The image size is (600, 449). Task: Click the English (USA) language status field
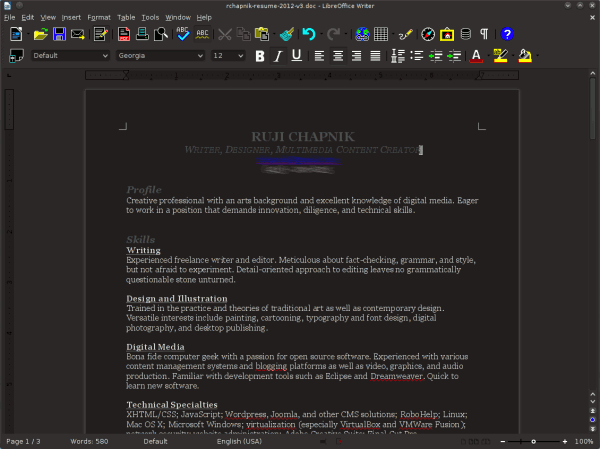[x=240, y=442]
